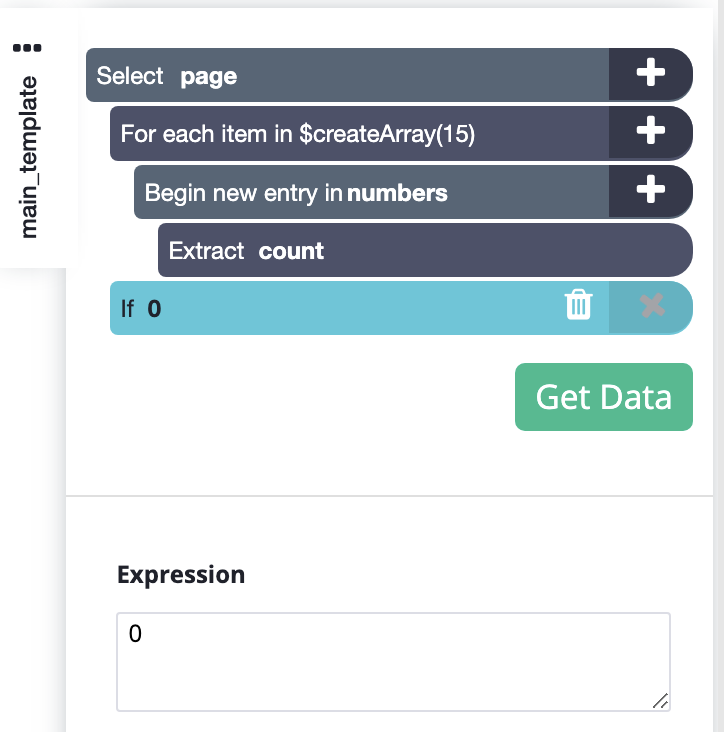Click the bold 'numbers' list name
The image size is (724, 732).
click(x=397, y=193)
